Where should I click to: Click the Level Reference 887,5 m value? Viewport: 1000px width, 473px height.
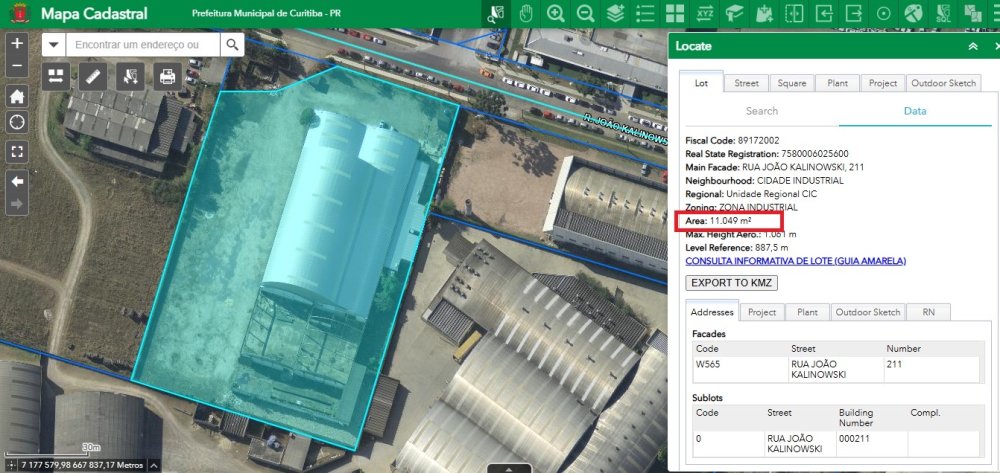[771, 247]
